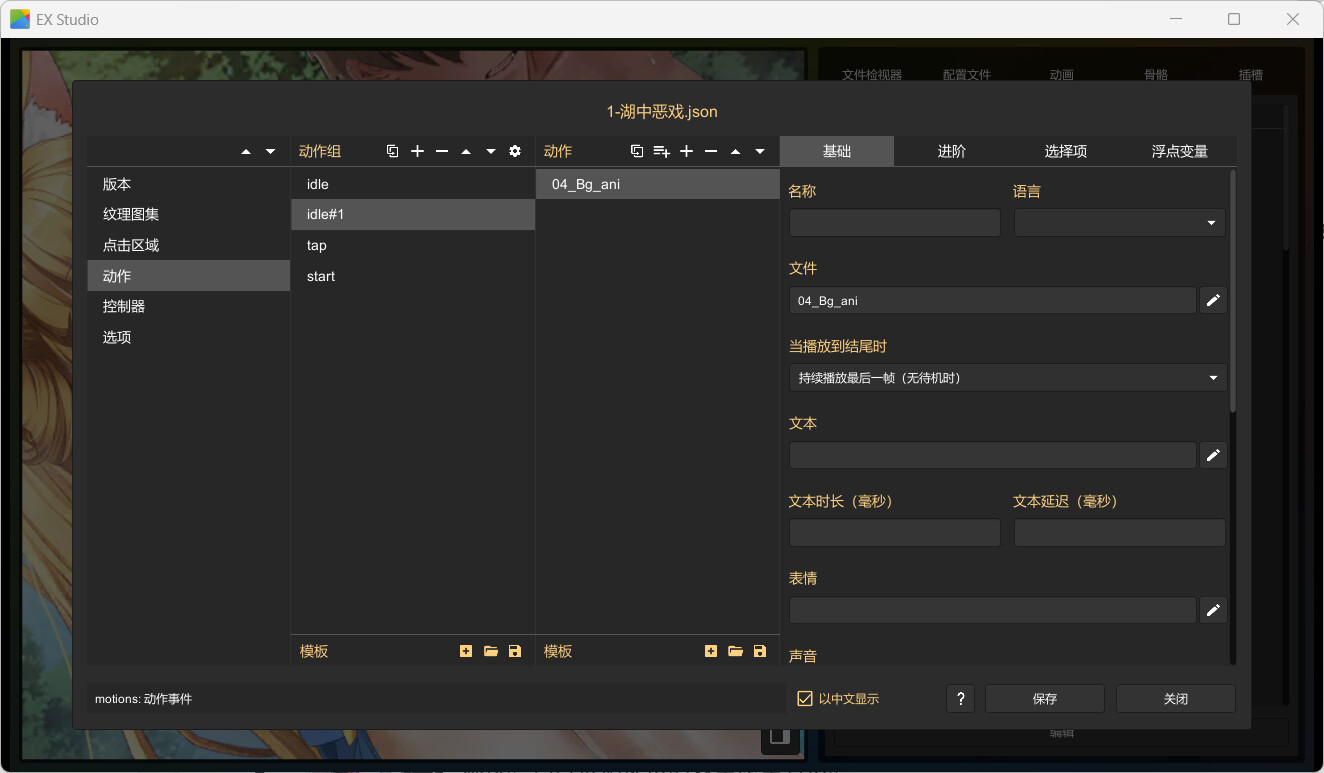Open the 语言 dropdown

(1120, 223)
